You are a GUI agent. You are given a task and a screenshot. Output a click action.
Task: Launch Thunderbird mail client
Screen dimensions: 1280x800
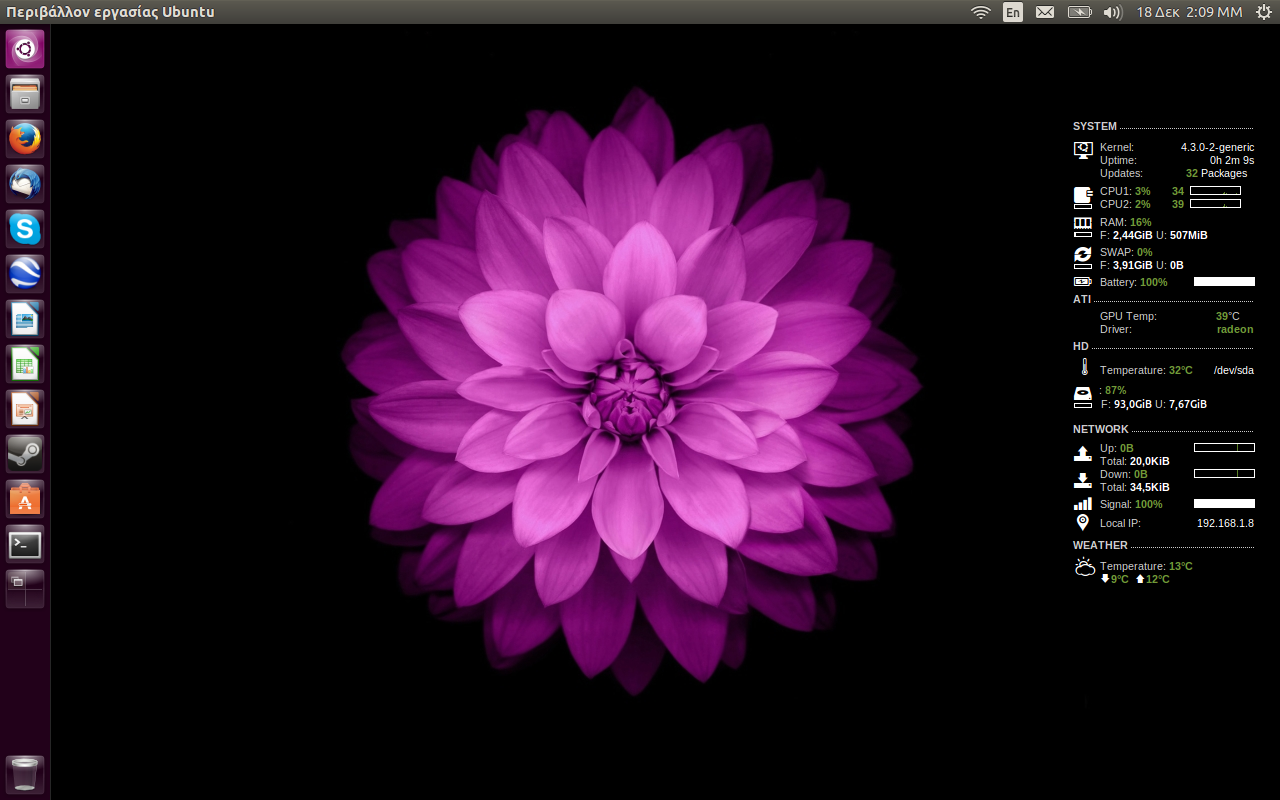click(x=25, y=184)
